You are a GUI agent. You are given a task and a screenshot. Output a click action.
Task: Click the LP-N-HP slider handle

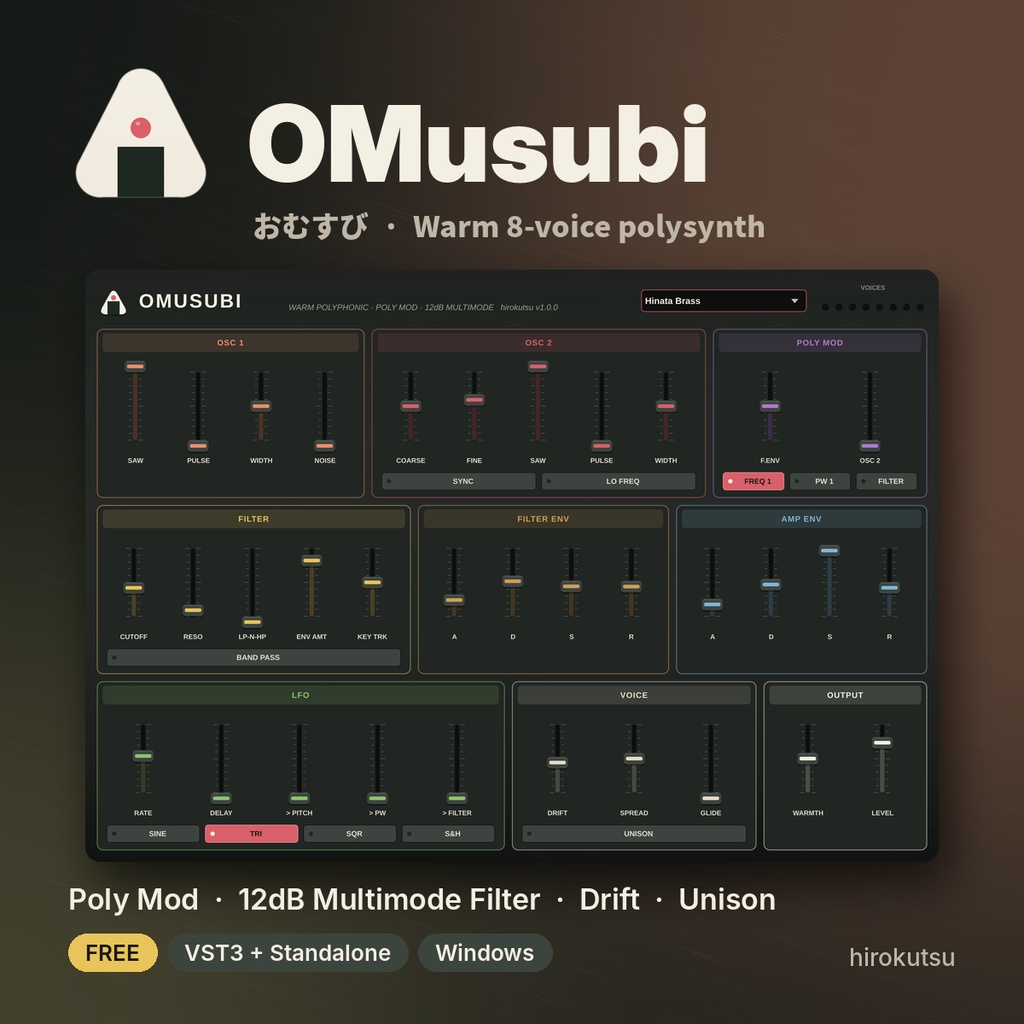[252, 622]
